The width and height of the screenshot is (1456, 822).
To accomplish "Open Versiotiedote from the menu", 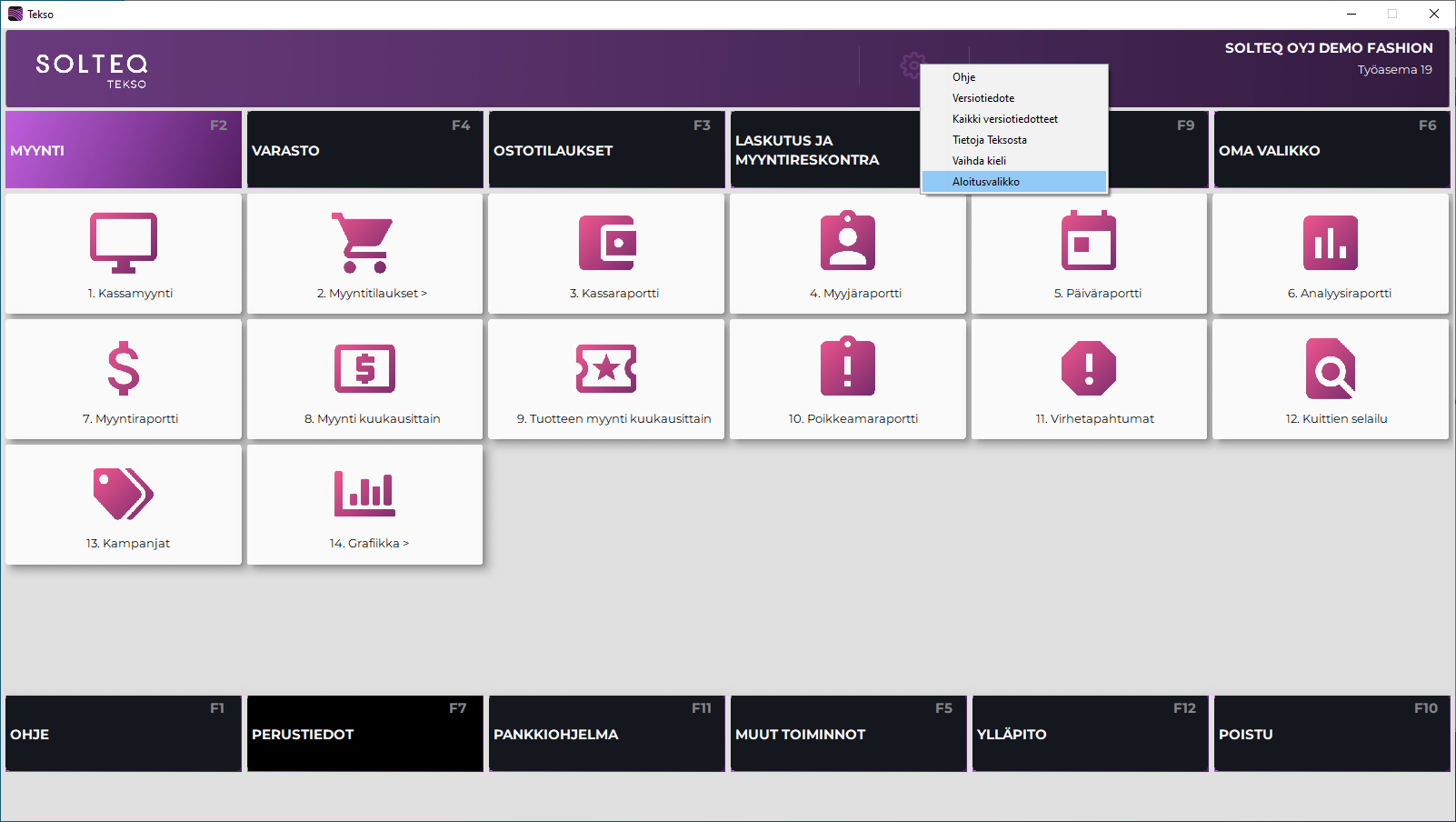I will pos(983,98).
